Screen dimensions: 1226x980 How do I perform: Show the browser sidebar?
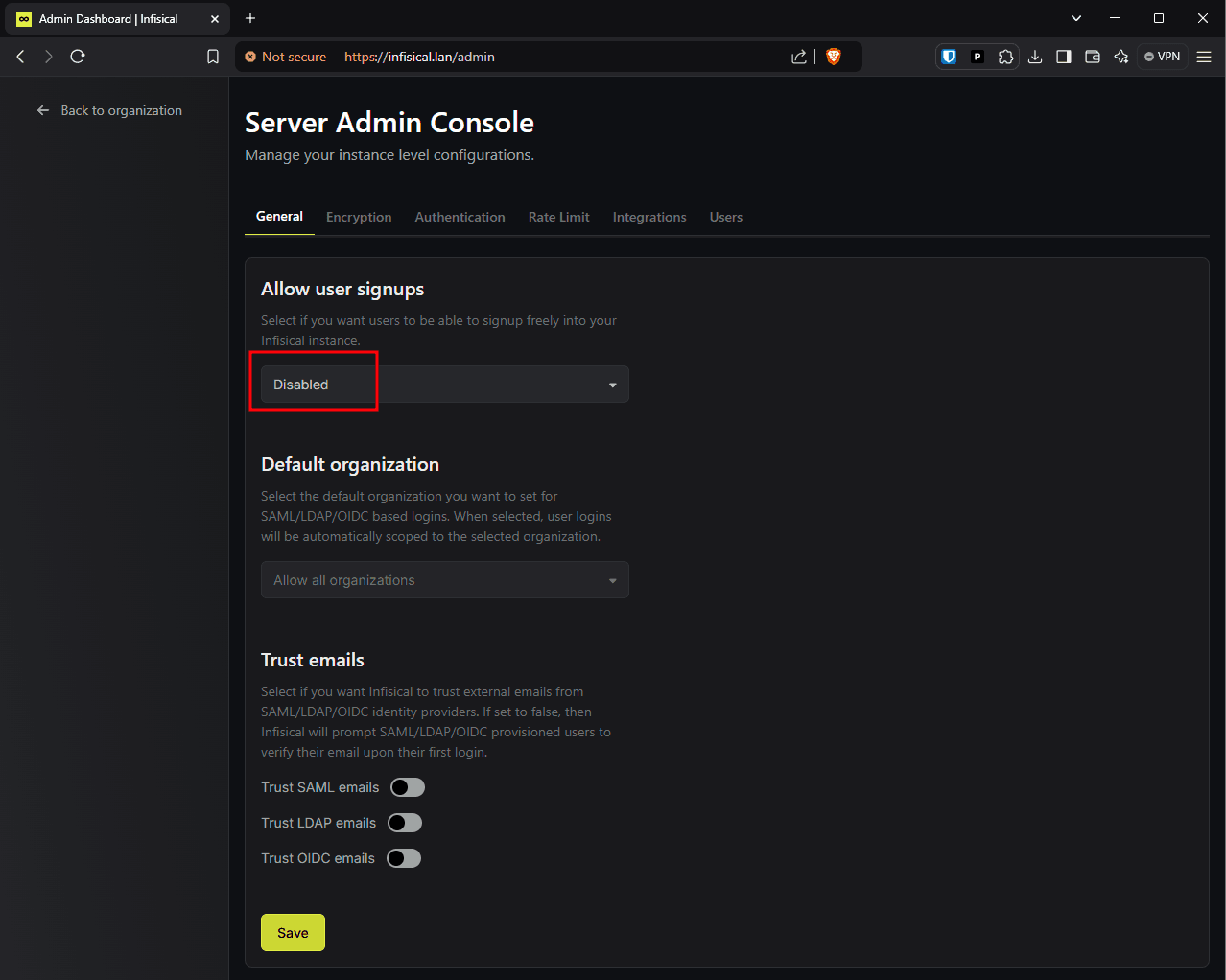[1063, 57]
